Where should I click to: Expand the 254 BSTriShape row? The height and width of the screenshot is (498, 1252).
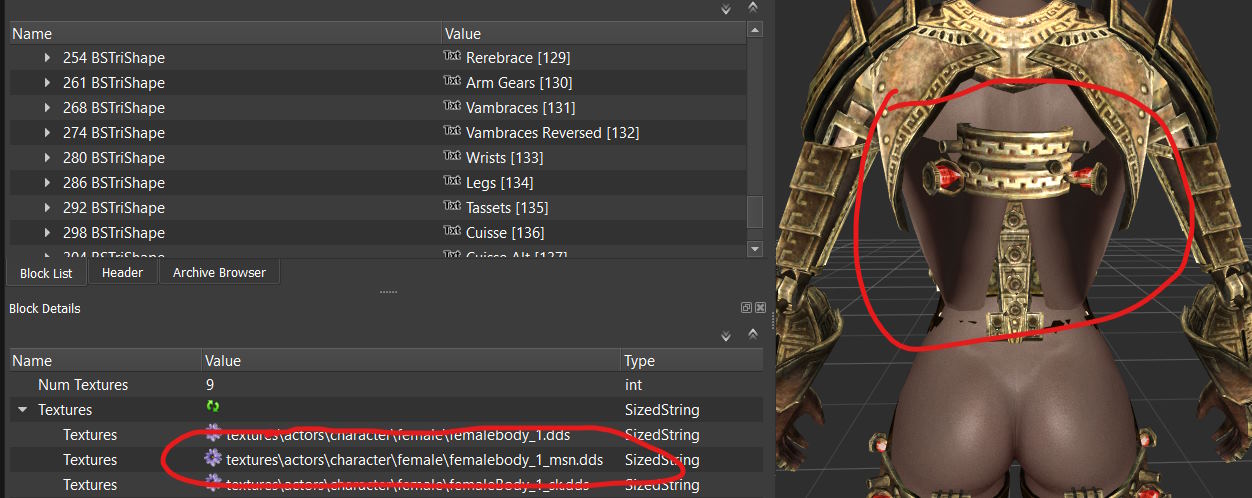point(47,58)
